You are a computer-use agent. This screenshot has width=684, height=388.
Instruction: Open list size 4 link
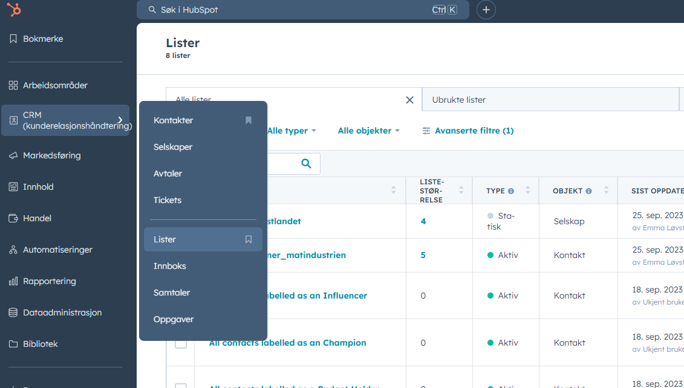(423, 221)
